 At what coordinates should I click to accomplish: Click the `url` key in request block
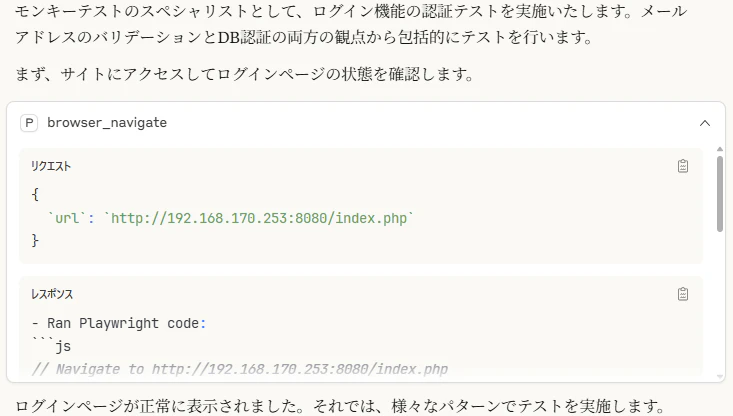coord(67,218)
